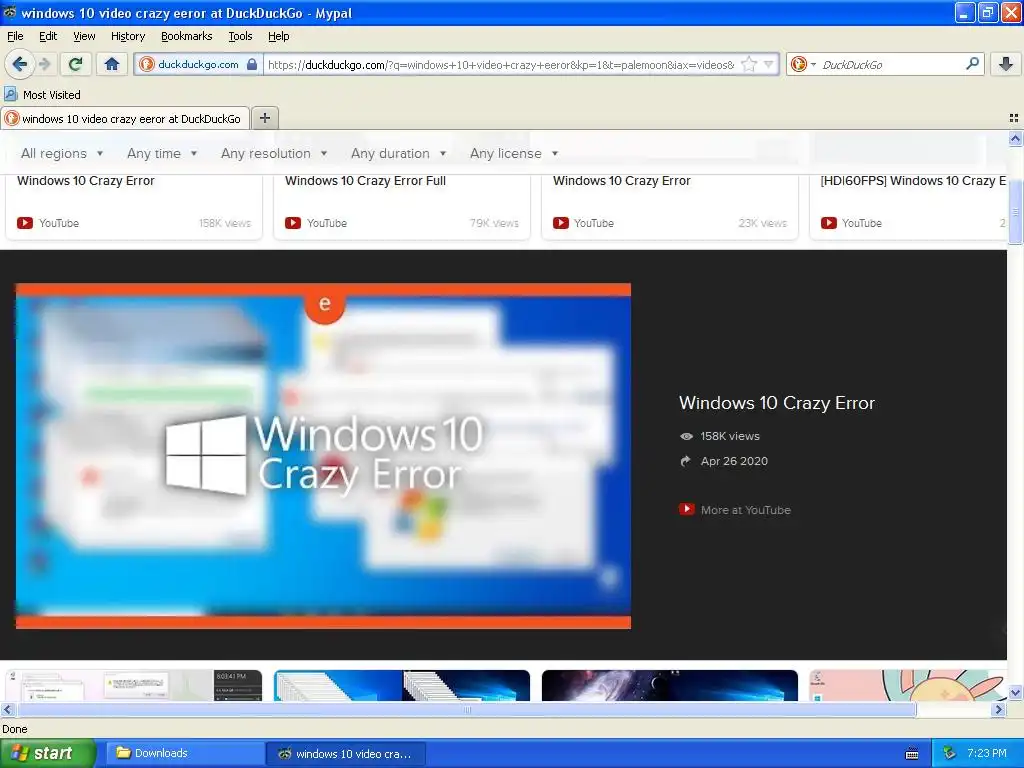Open the Tools menu
Image resolution: width=1024 pixels, height=768 pixels.
(x=240, y=36)
